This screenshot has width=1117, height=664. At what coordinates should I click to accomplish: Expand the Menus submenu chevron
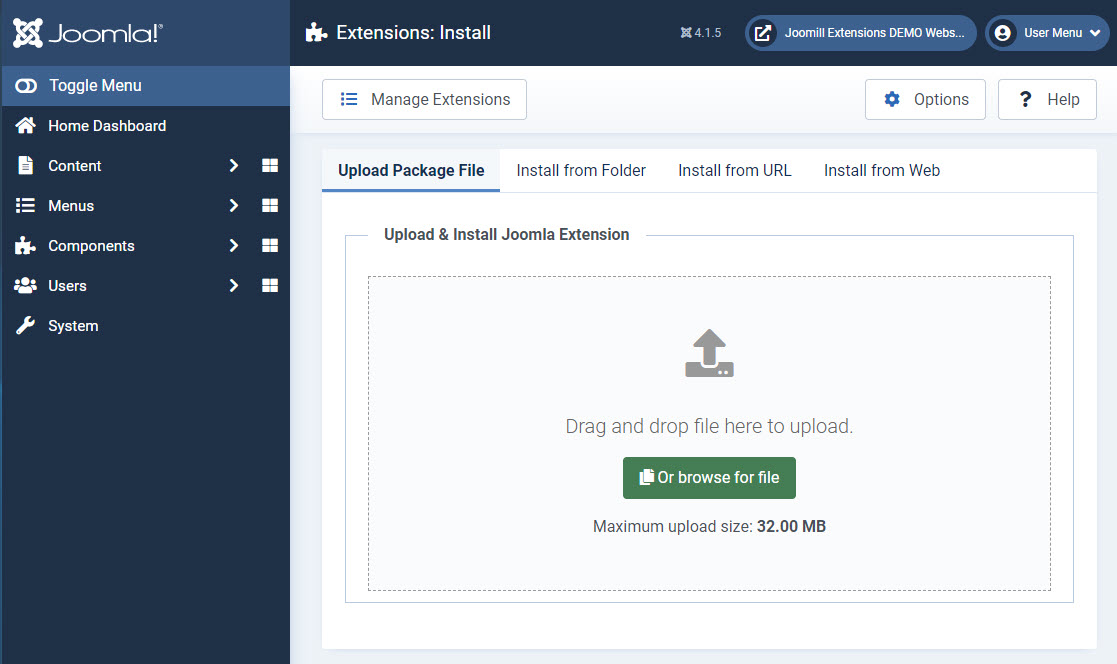click(x=234, y=206)
